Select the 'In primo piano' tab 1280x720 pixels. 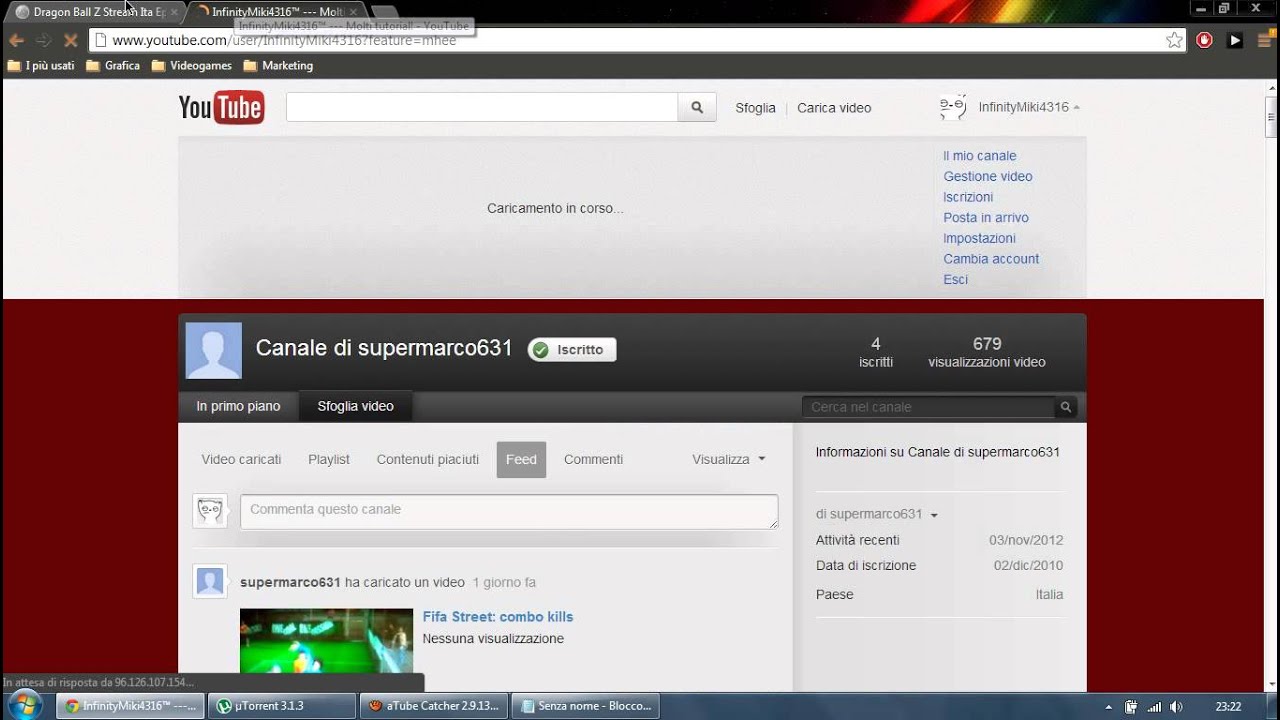coord(238,407)
